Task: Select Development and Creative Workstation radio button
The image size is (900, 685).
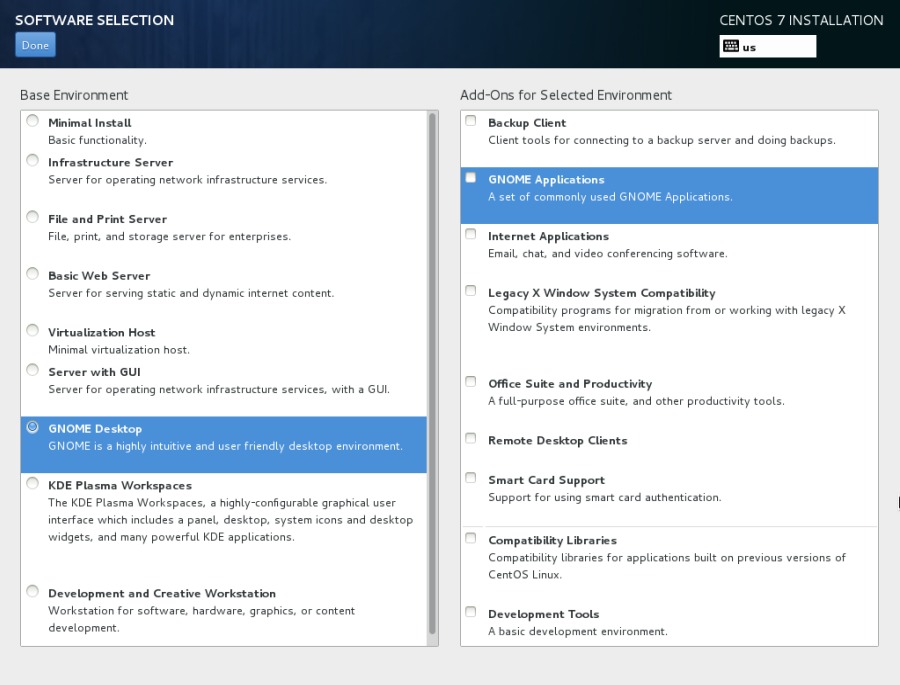Action: [x=33, y=591]
